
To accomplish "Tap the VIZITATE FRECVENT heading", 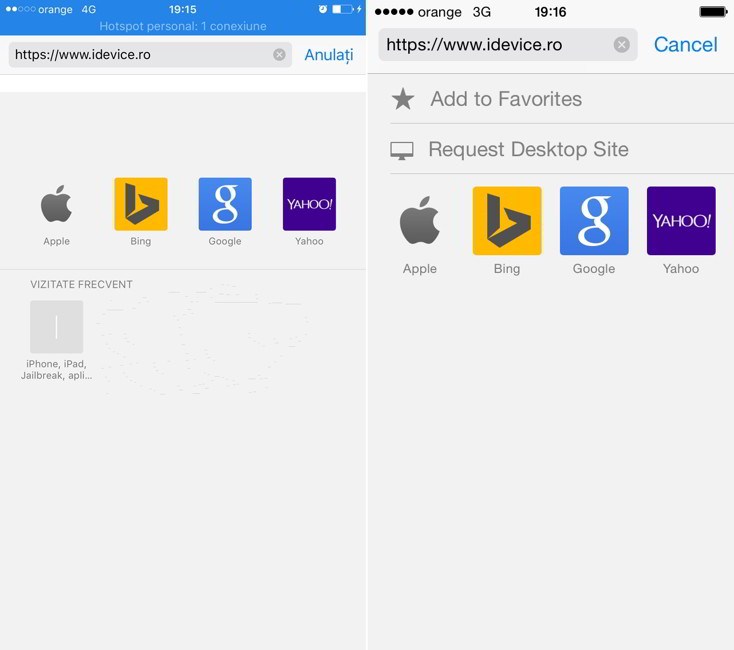I will tap(81, 285).
